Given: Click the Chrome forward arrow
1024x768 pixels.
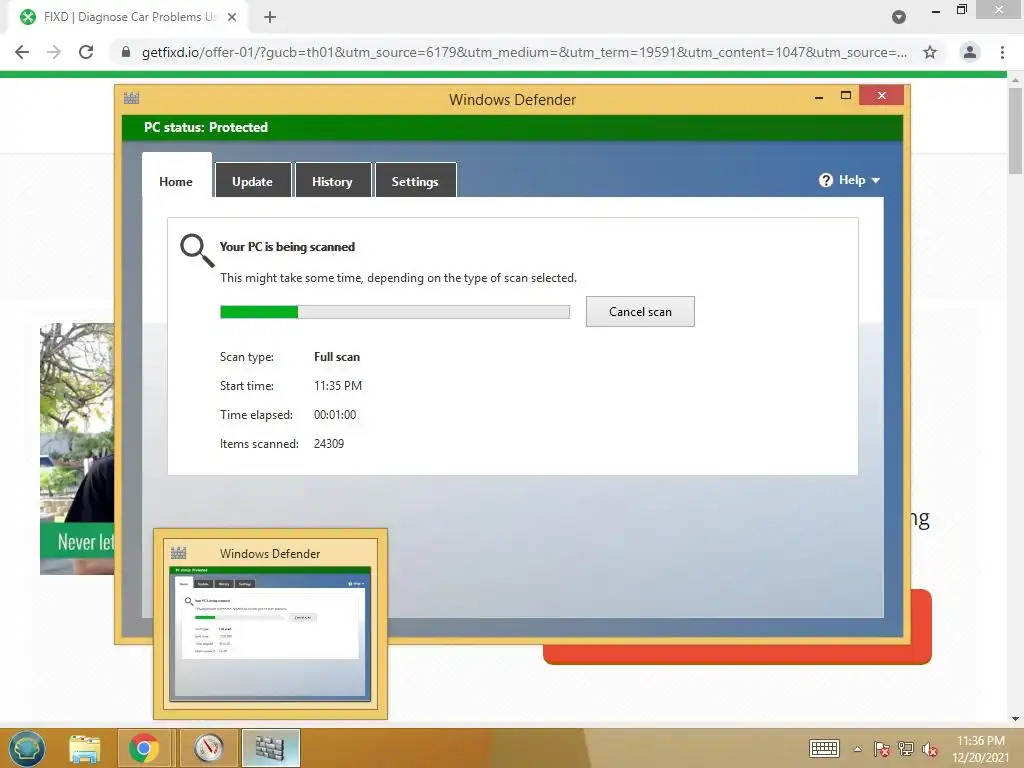Looking at the screenshot, I should pyautogui.click(x=54, y=52).
